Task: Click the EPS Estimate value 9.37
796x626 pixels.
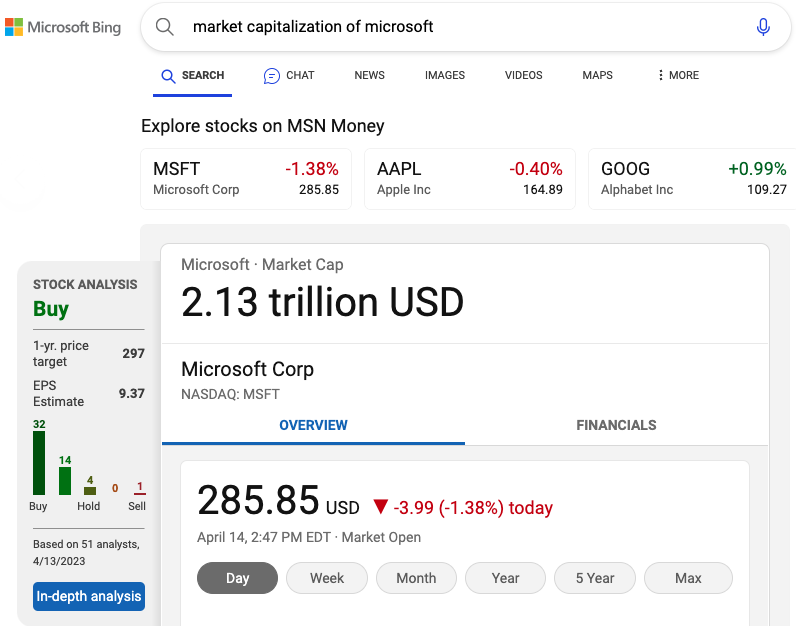Action: (x=131, y=393)
